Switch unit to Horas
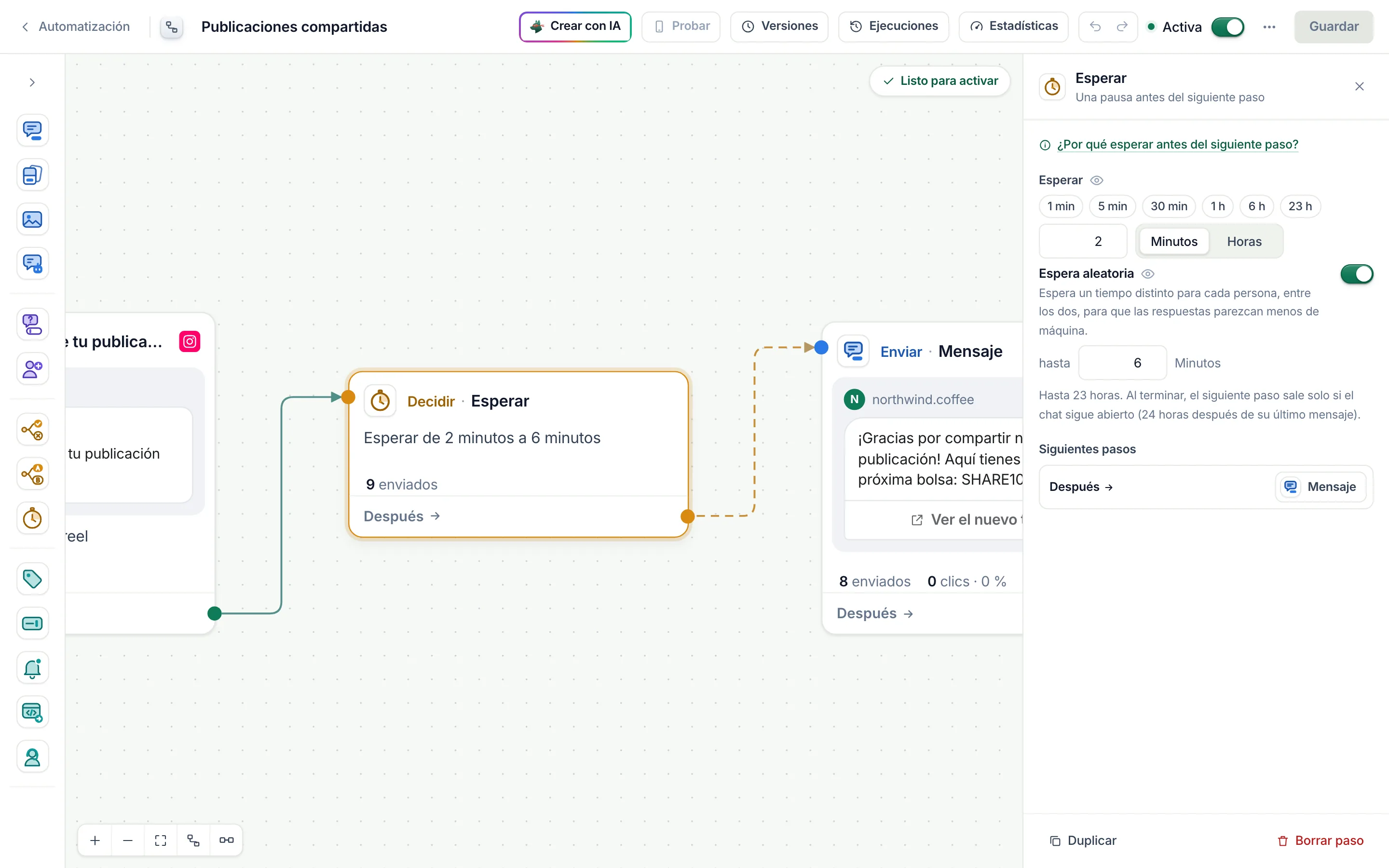1389x868 pixels. point(1244,242)
